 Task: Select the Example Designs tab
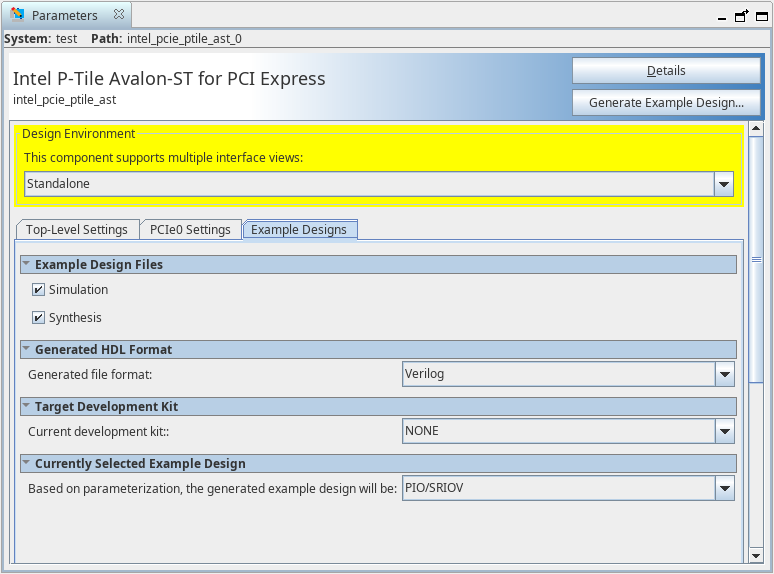pyautogui.click(x=299, y=230)
